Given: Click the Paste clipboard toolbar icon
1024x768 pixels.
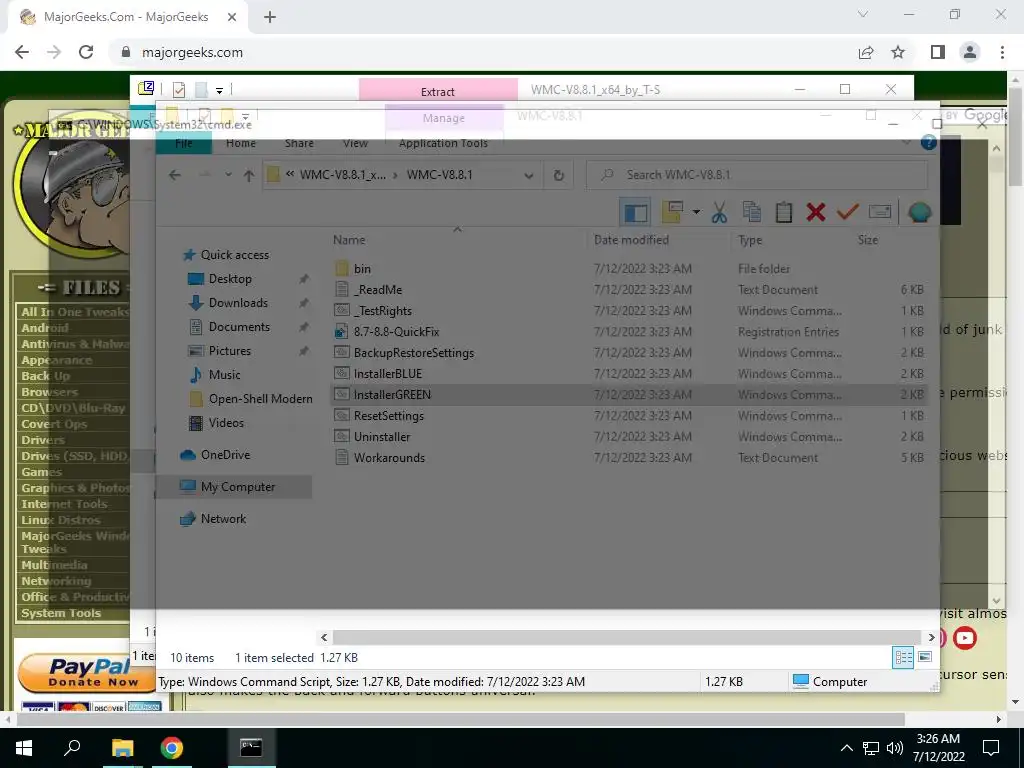Looking at the screenshot, I should tap(784, 212).
